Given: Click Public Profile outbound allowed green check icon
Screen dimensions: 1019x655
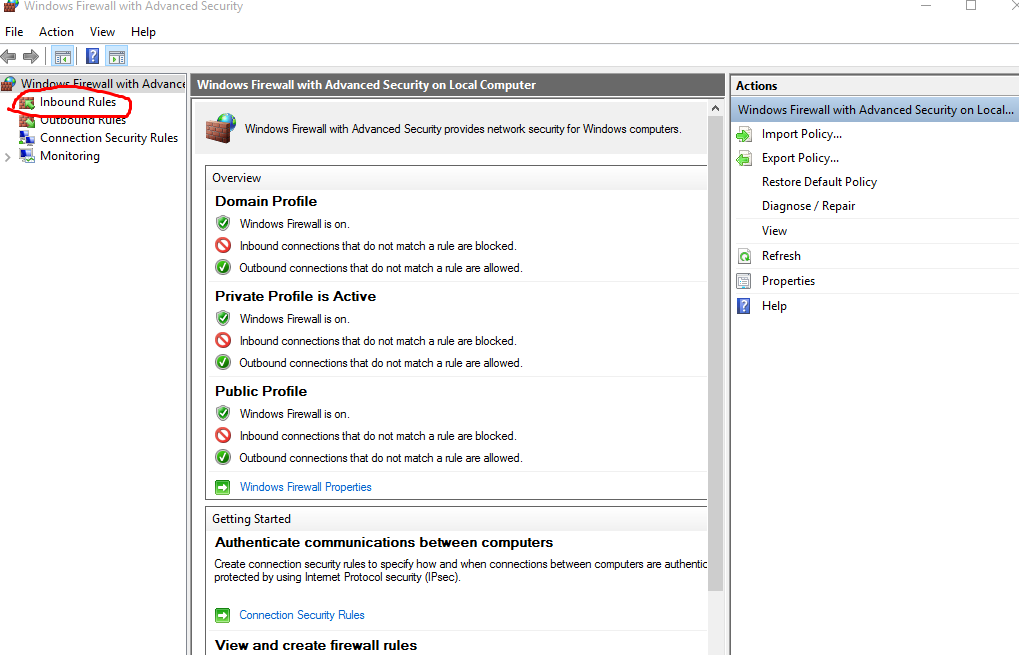Looking at the screenshot, I should tap(223, 457).
